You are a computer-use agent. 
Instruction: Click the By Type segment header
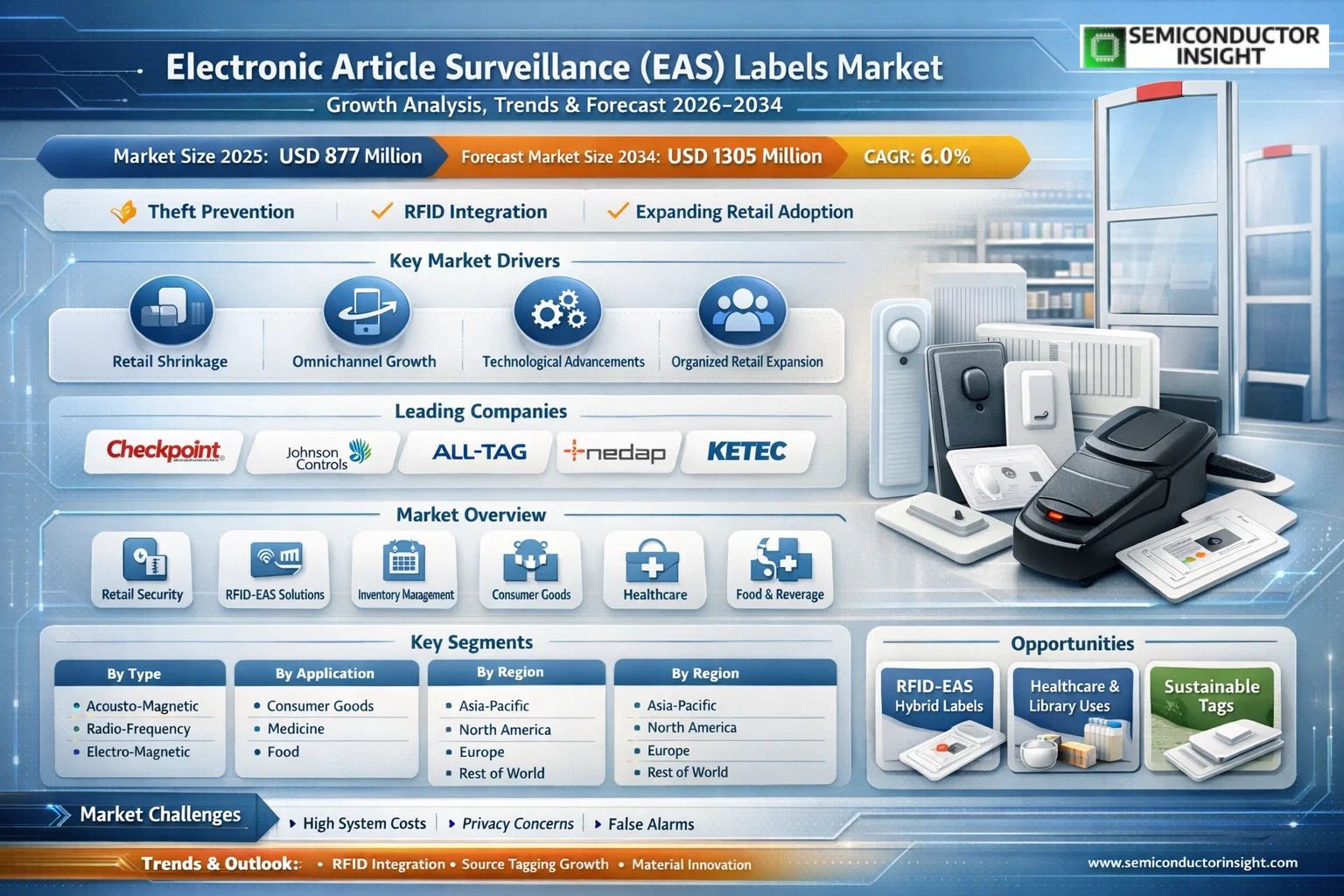(x=140, y=674)
